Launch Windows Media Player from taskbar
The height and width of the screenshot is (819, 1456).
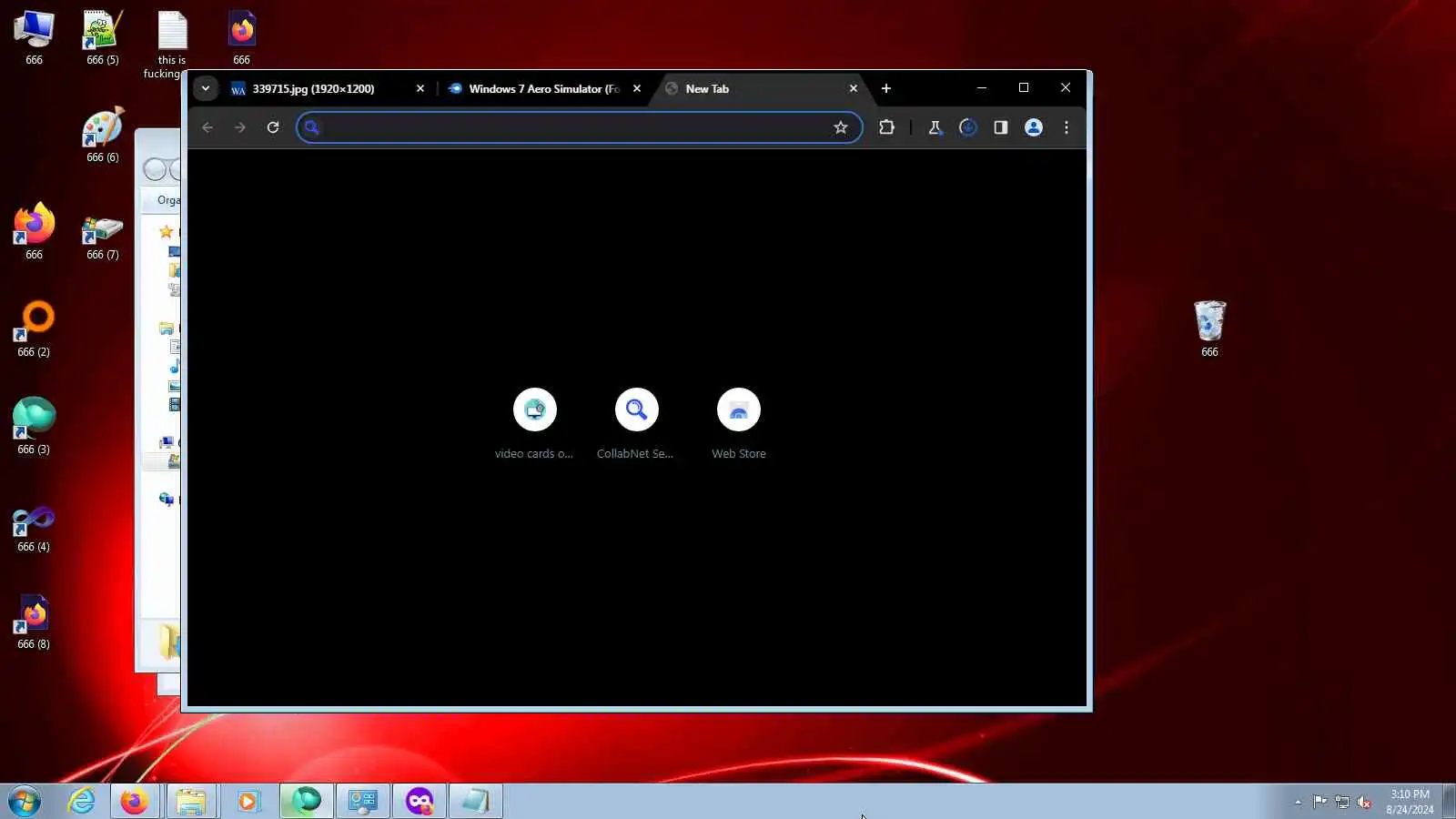pyautogui.click(x=248, y=802)
